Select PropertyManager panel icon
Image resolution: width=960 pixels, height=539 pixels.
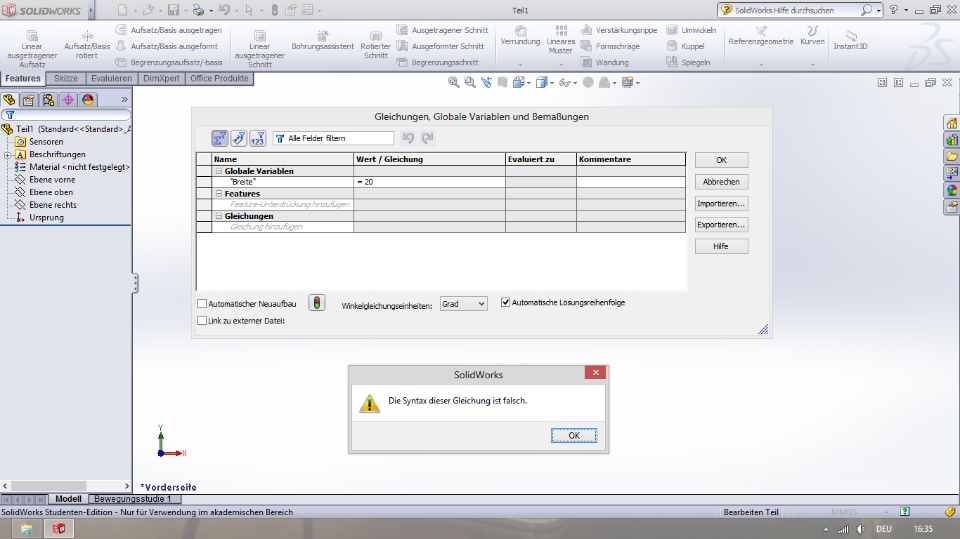[x=29, y=99]
